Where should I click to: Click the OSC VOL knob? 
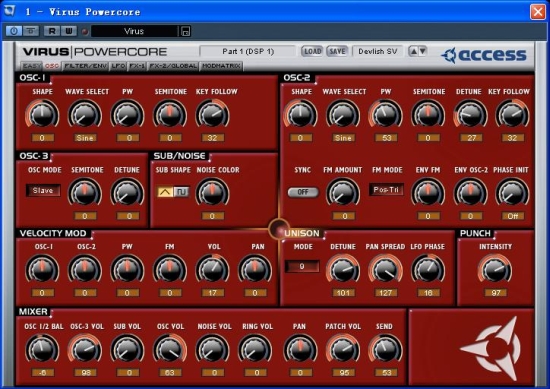click(x=170, y=349)
